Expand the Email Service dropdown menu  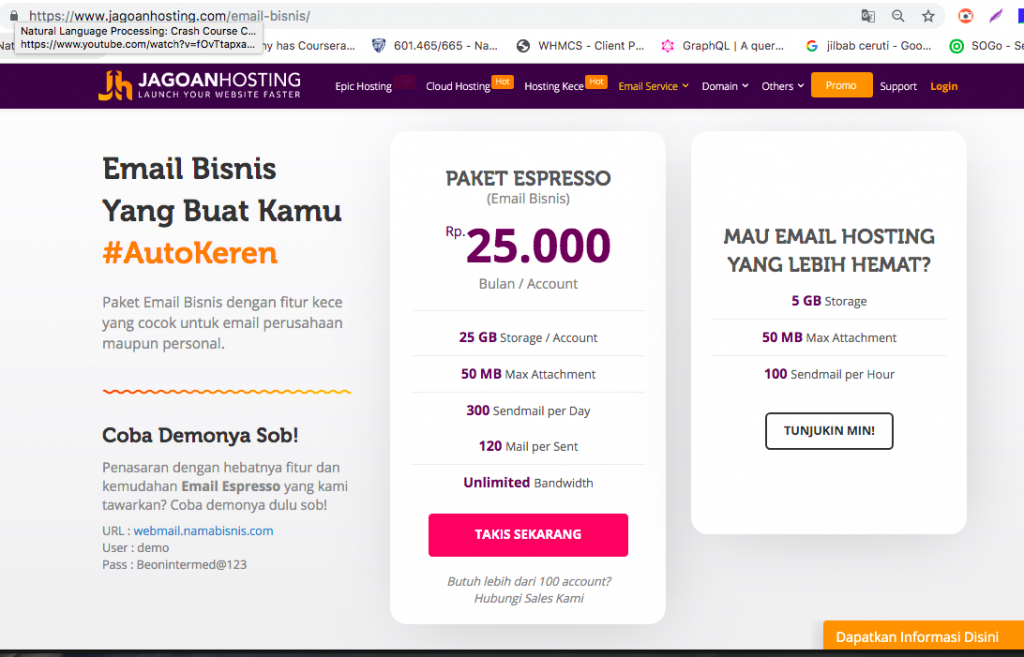[653, 86]
